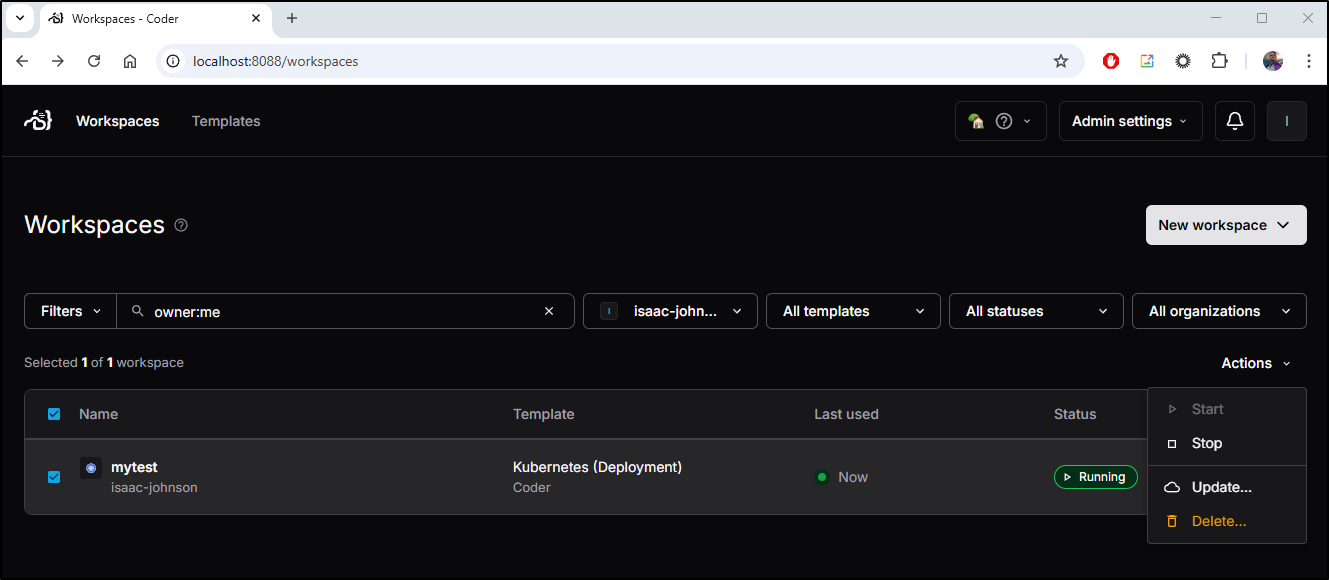This screenshot has height=580, width=1329.
Task: Expand the All templates dropdown
Action: coord(853,311)
